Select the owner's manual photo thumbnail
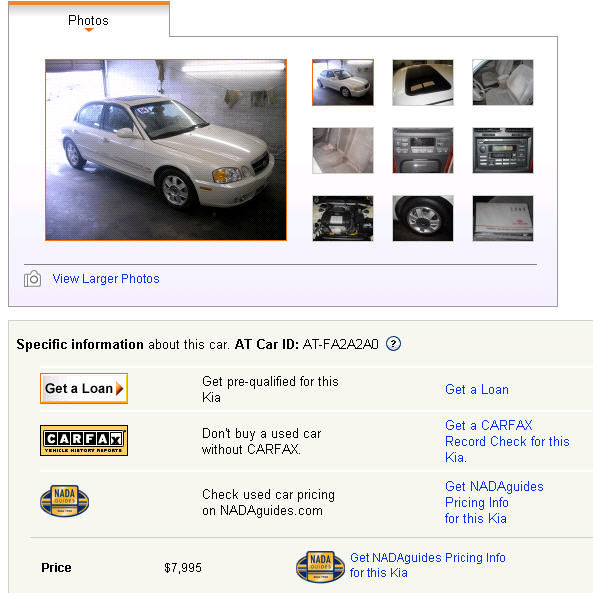 503,218
